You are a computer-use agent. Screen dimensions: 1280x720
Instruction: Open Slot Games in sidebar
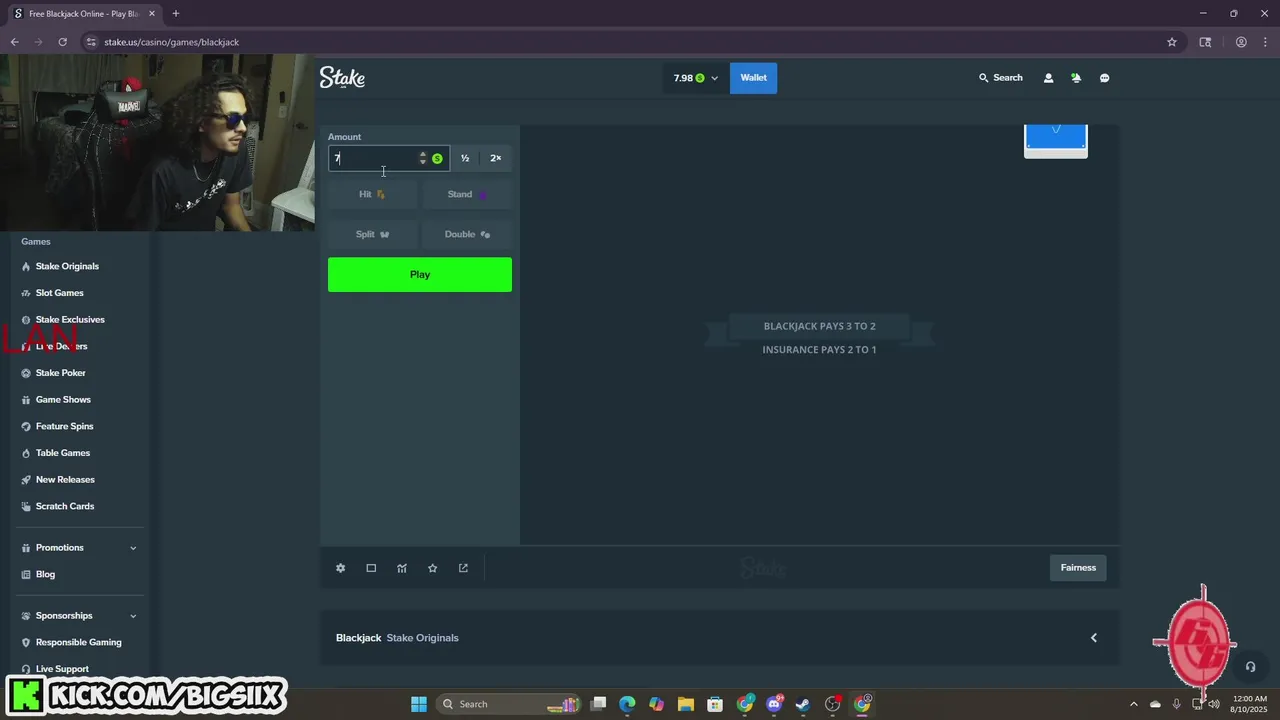(x=60, y=293)
